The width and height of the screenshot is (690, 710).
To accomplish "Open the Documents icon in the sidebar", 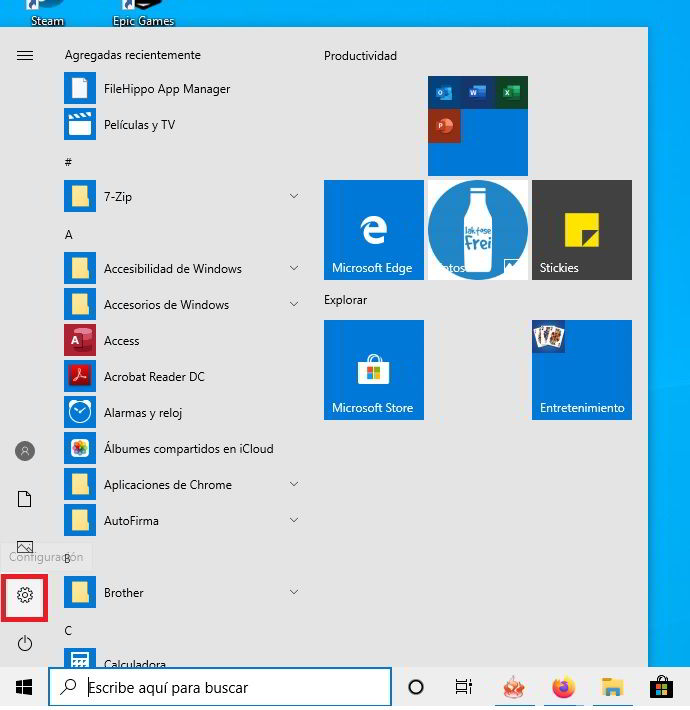I will point(25,499).
